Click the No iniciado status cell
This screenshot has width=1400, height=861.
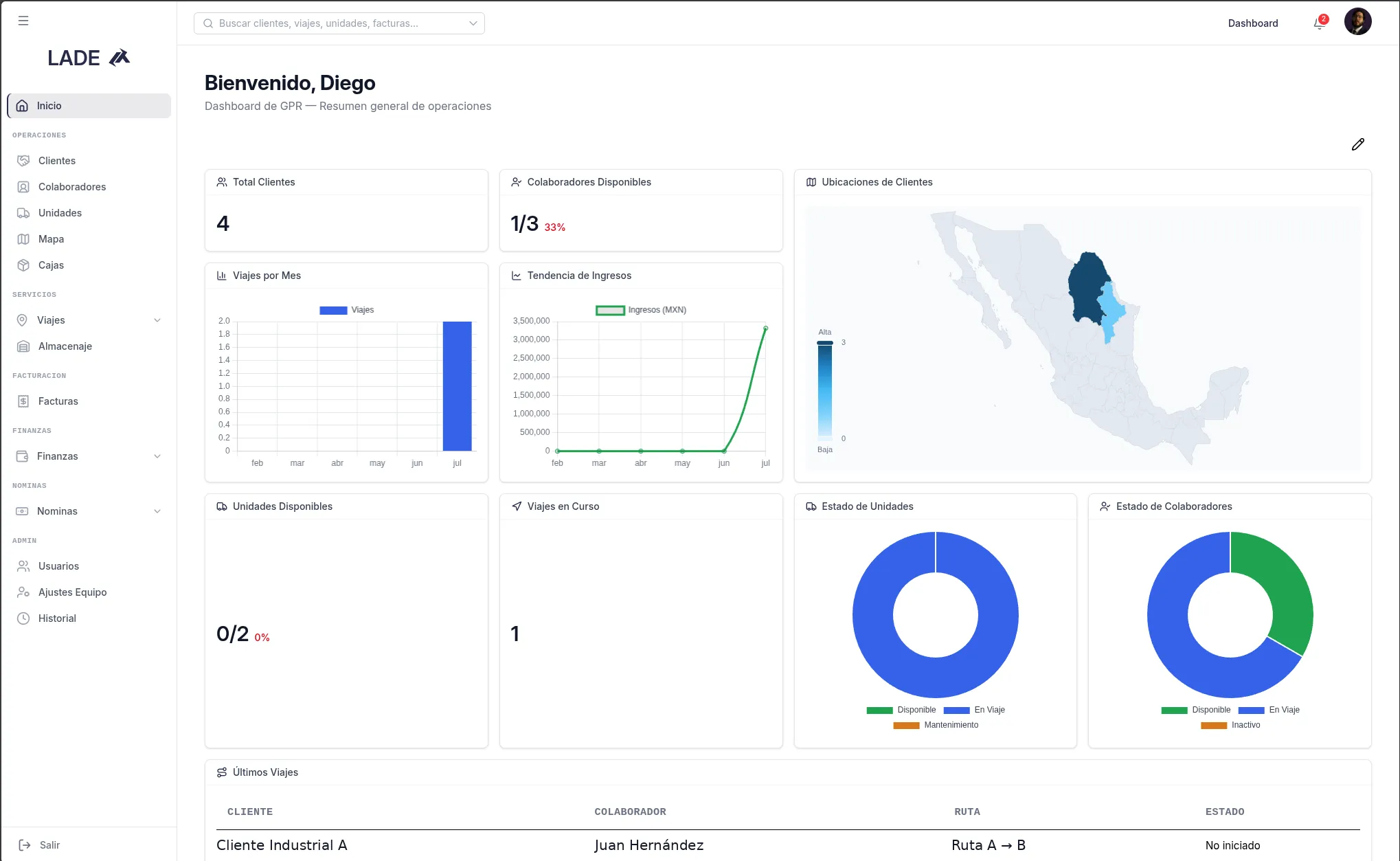(1232, 846)
